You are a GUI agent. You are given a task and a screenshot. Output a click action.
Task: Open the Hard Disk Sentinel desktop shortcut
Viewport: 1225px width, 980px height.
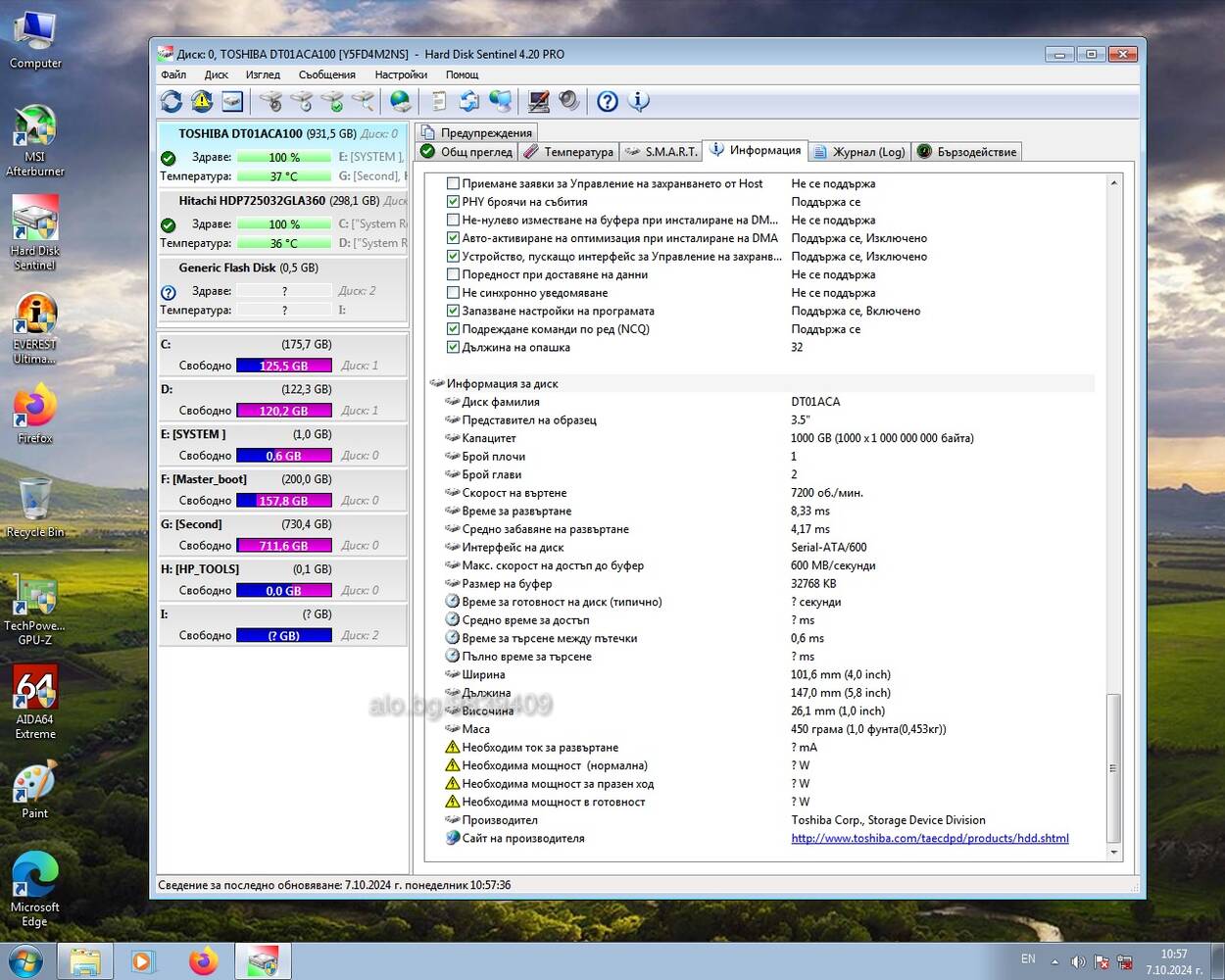tap(35, 233)
